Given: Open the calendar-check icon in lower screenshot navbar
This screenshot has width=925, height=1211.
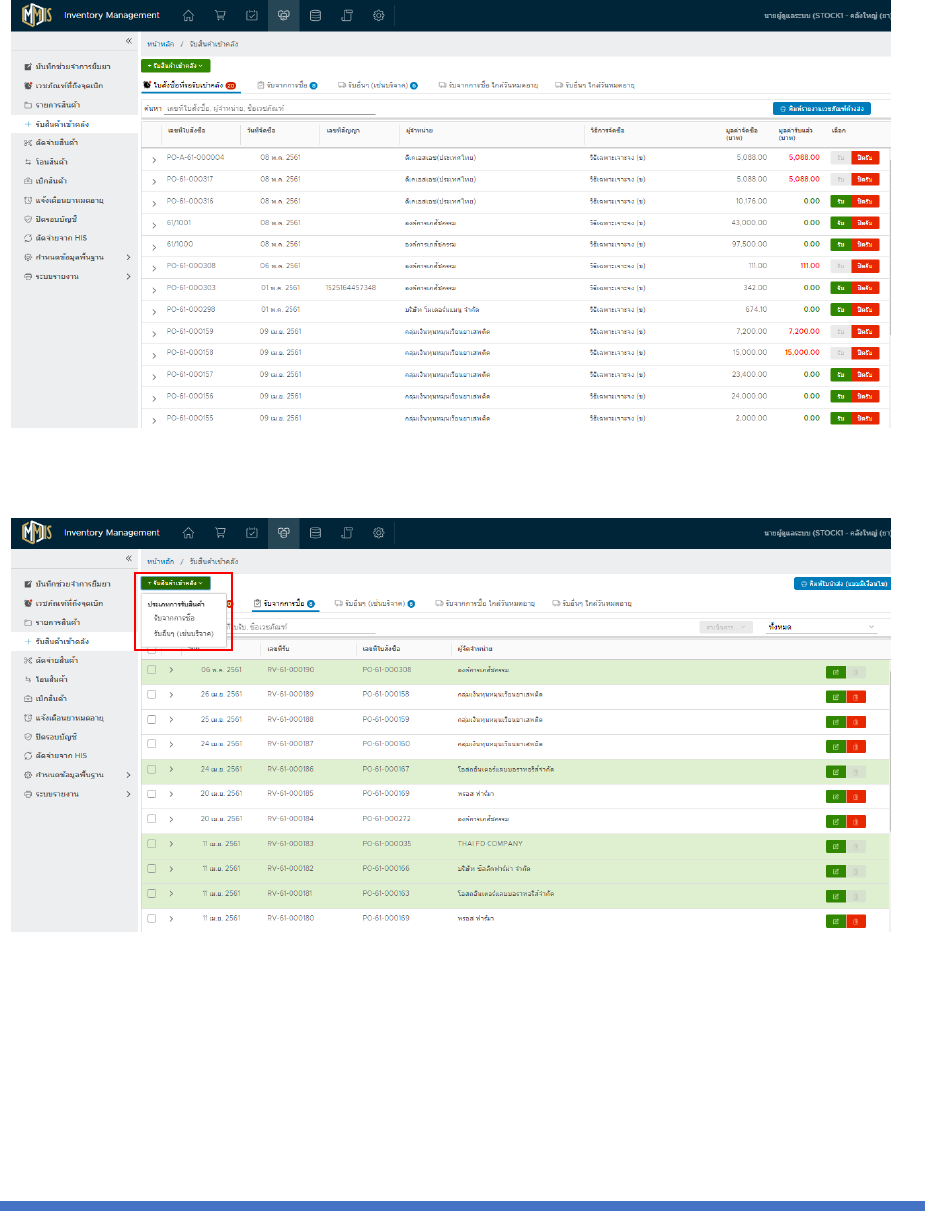Looking at the screenshot, I should tap(252, 533).
